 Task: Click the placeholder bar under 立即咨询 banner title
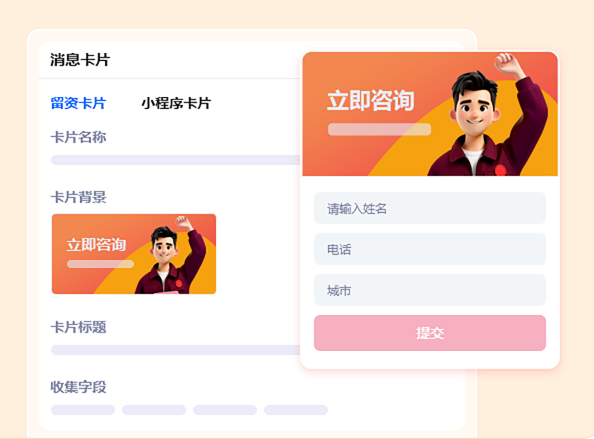379,129
